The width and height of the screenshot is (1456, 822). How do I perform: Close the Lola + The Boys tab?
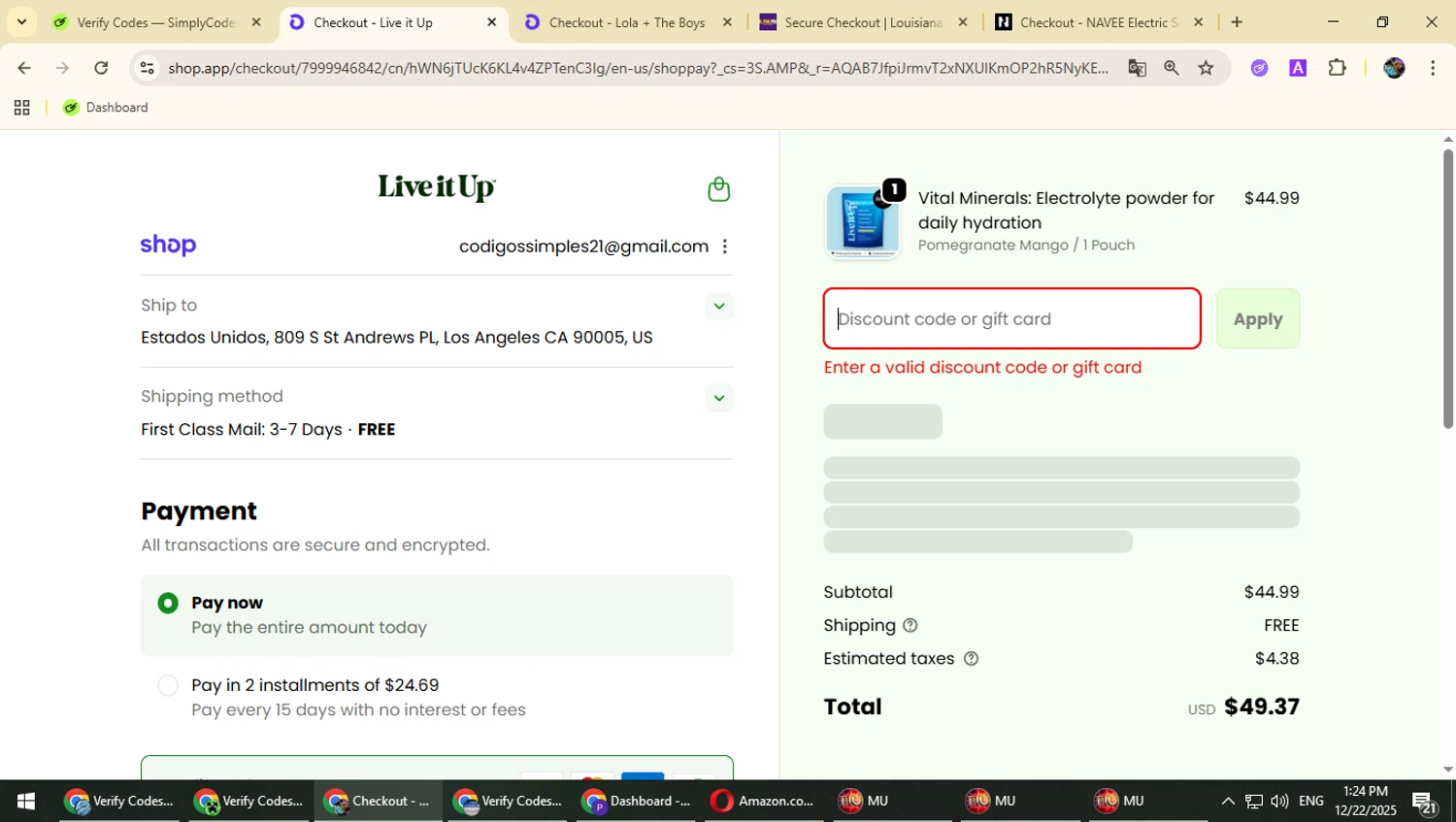pyautogui.click(x=727, y=22)
